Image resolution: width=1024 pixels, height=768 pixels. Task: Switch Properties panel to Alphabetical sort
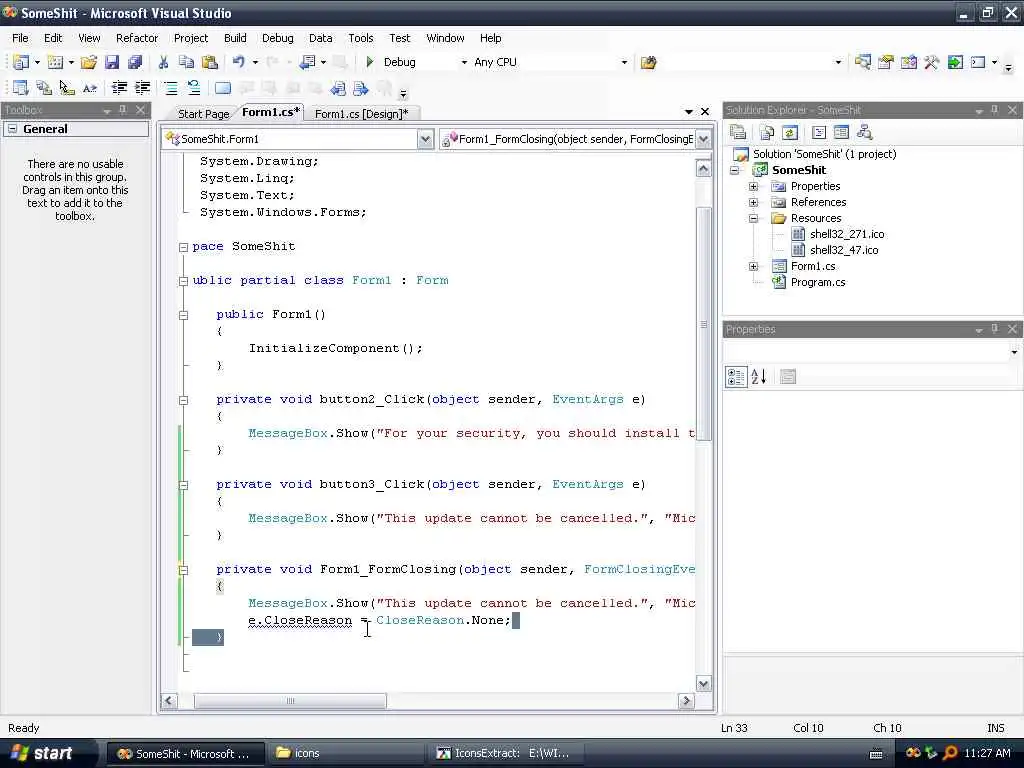coord(759,376)
